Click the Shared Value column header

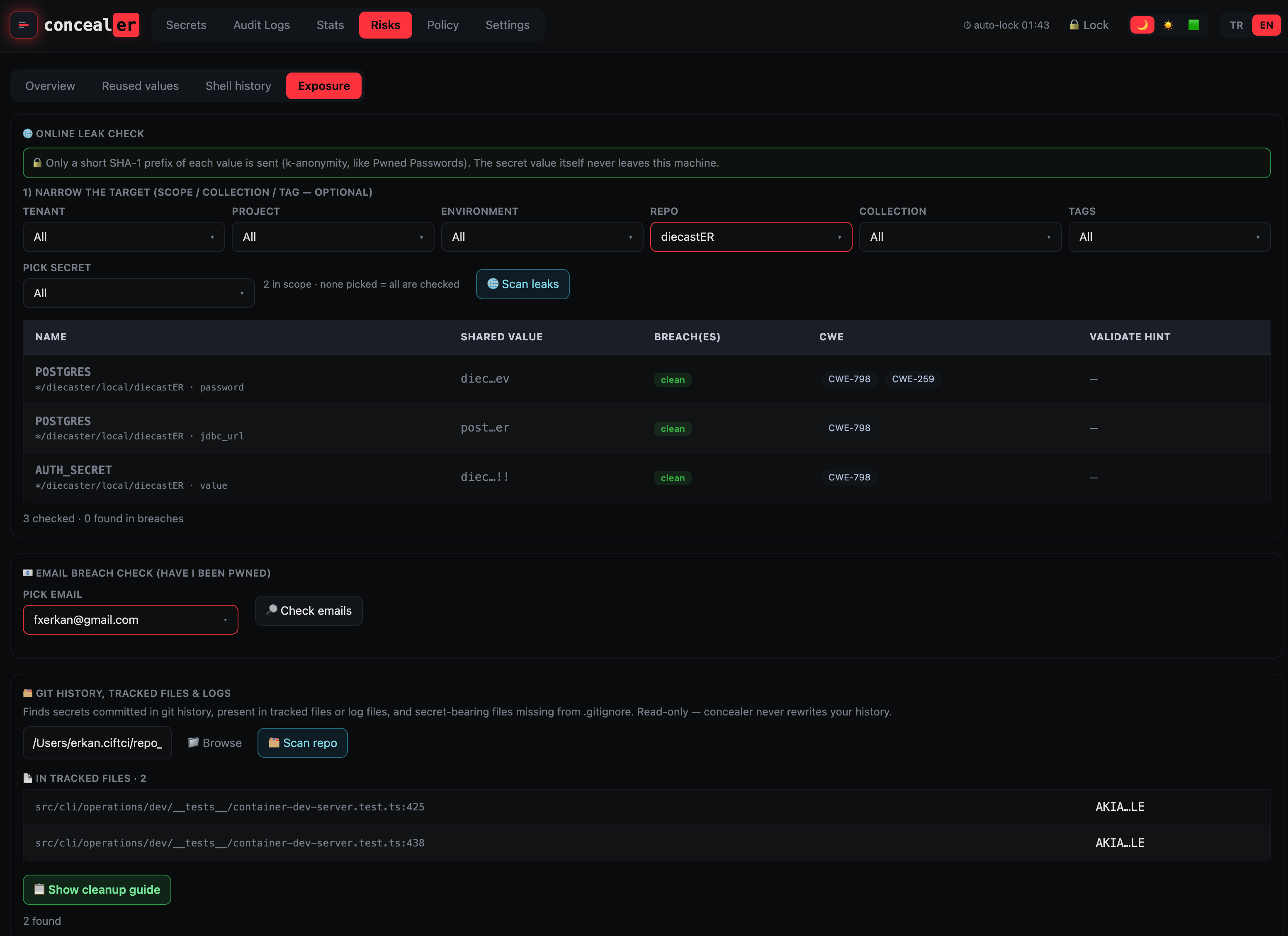[501, 337]
